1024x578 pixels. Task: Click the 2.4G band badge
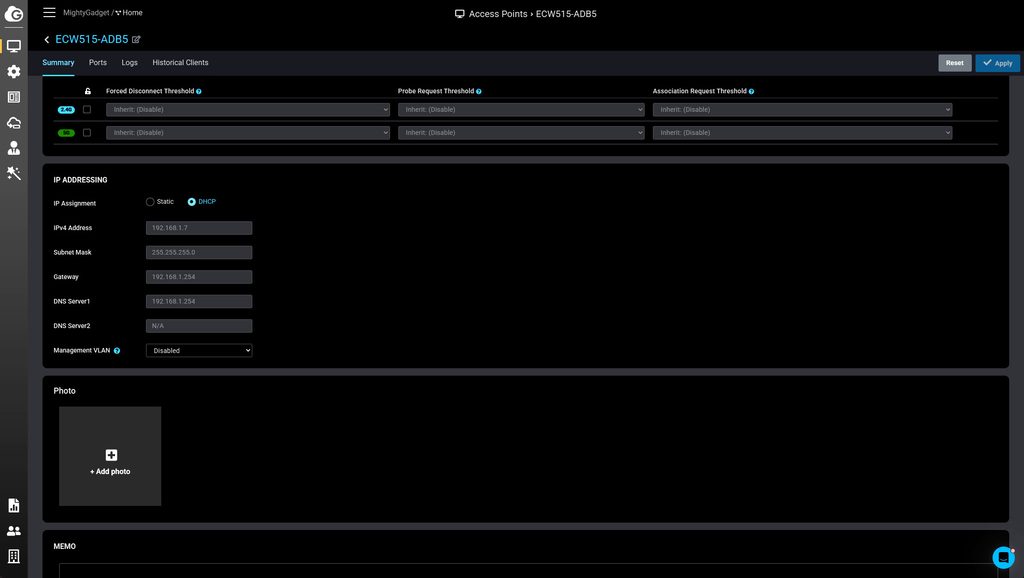pos(66,110)
